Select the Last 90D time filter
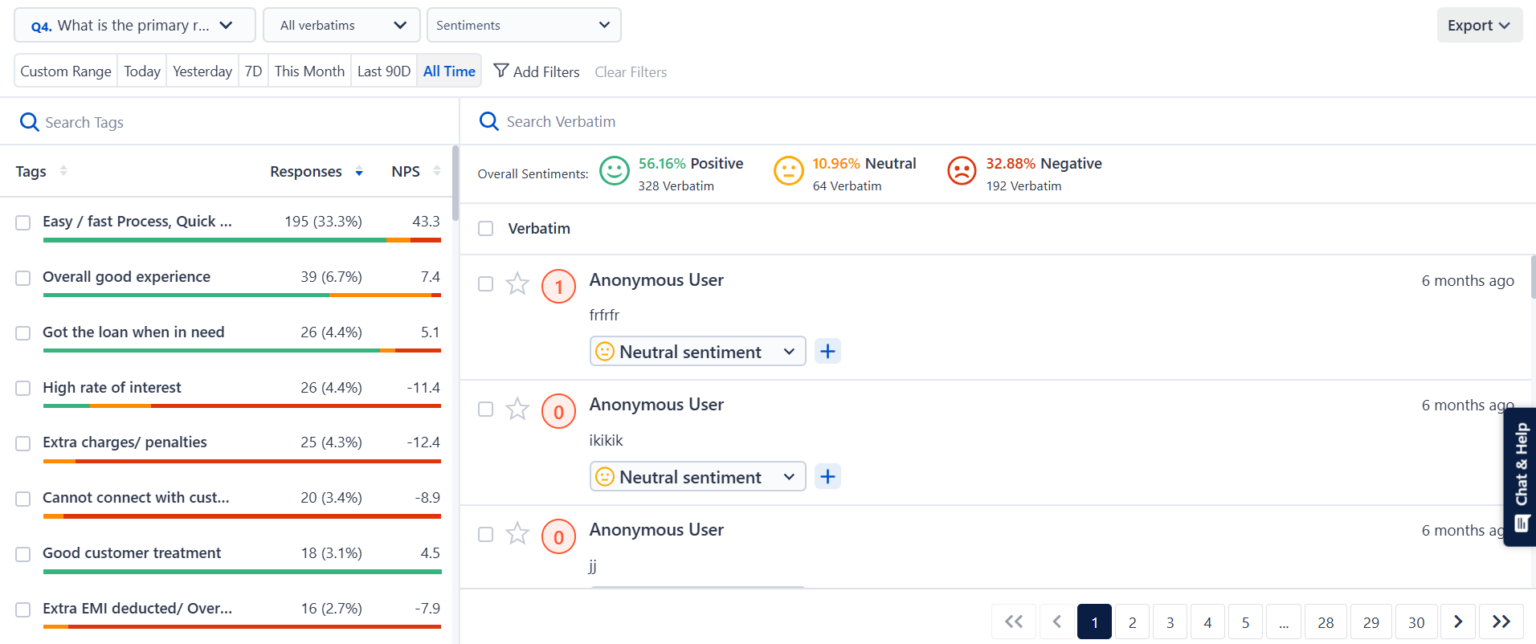This screenshot has width=1536, height=644. [383, 71]
